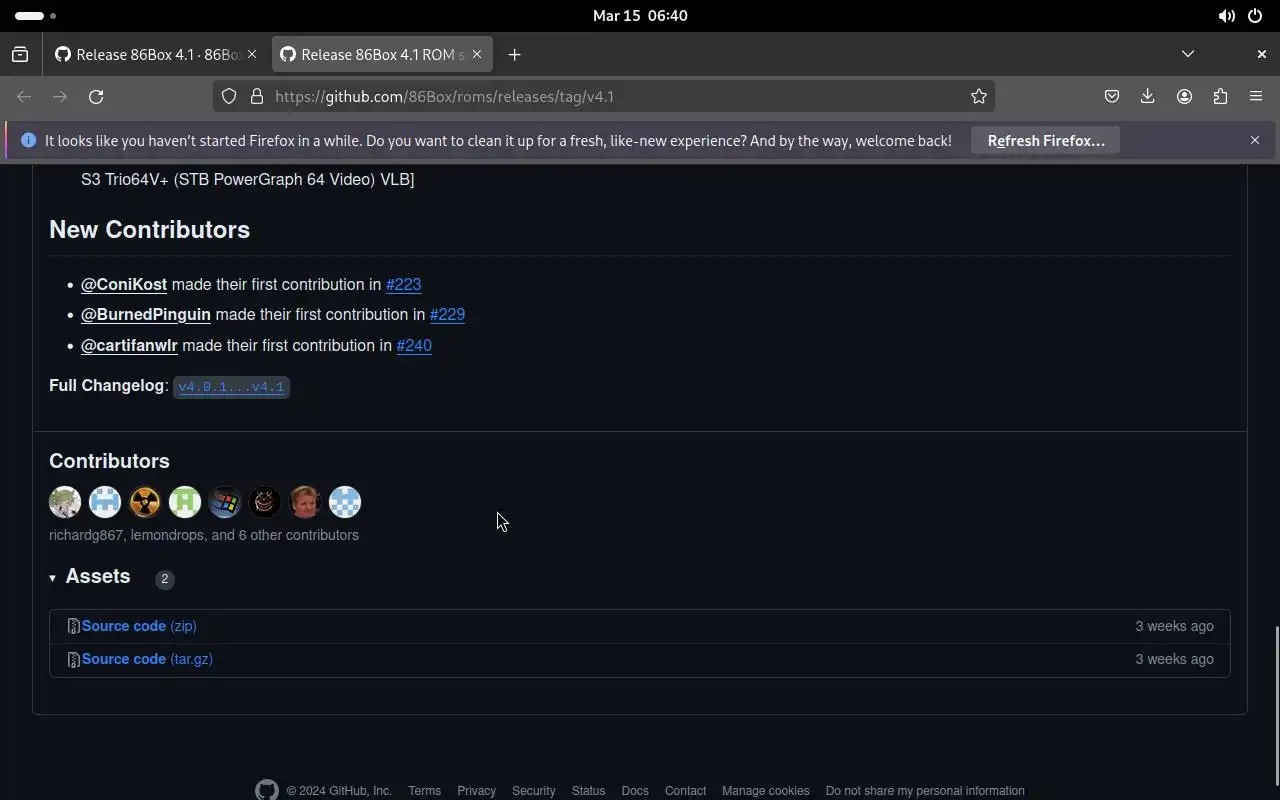1280x800 pixels.
Task: Click the system power icon
Action: click(x=1255, y=16)
